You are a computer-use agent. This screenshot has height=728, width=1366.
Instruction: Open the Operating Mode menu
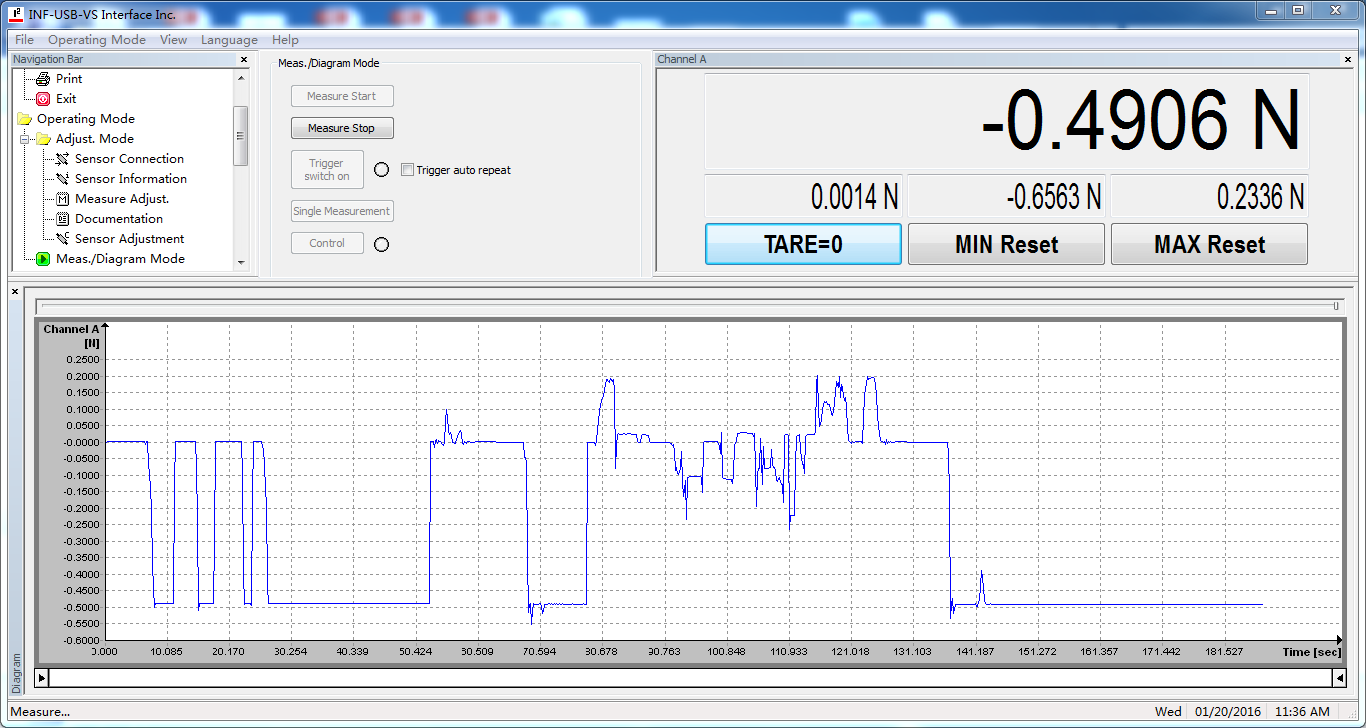click(x=97, y=40)
